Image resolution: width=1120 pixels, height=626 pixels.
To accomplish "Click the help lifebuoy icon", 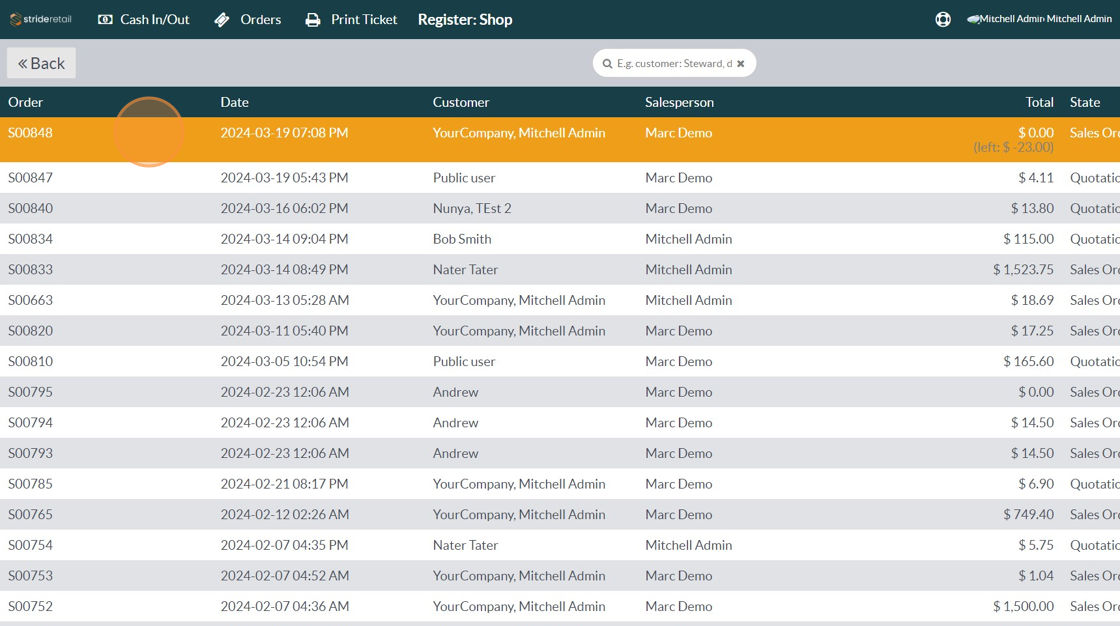I will click(943, 19).
